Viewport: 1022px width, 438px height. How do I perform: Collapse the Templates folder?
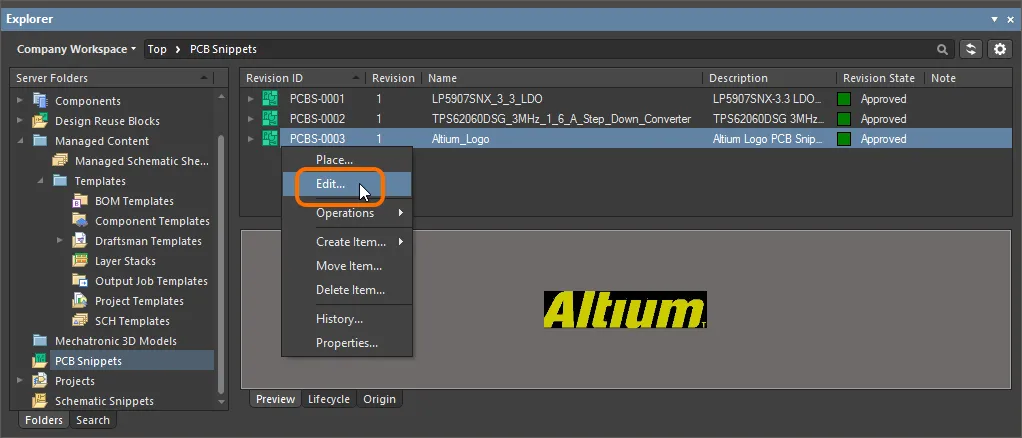tap(40, 181)
